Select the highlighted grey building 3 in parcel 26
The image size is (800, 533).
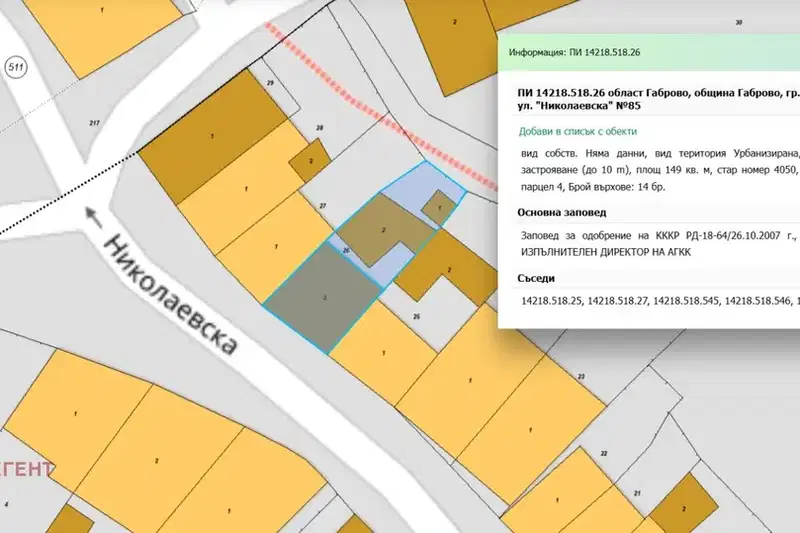(x=324, y=297)
